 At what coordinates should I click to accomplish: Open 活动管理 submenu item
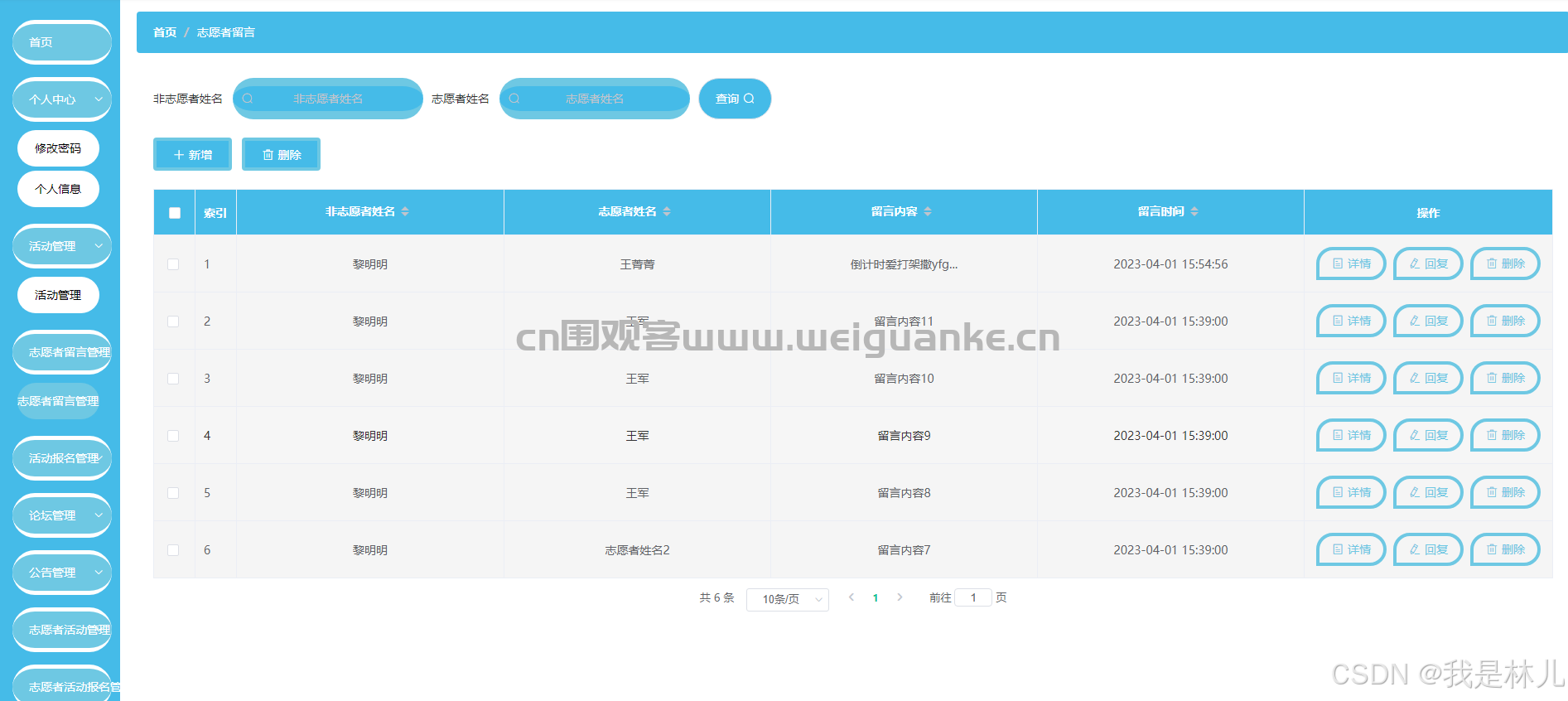(58, 295)
